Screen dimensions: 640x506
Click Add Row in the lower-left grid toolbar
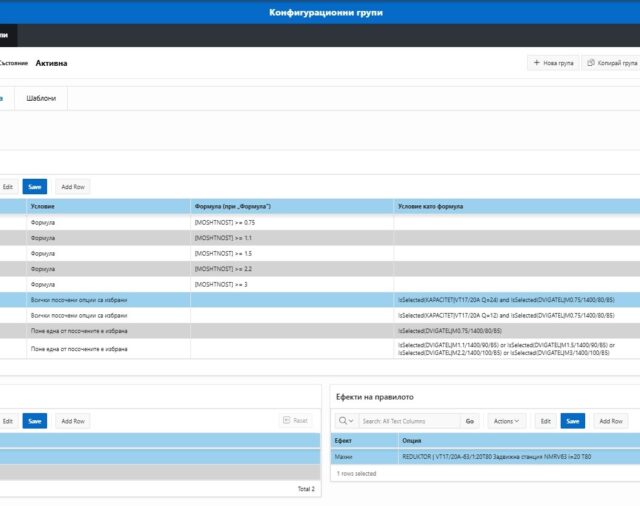pyautogui.click(x=73, y=421)
